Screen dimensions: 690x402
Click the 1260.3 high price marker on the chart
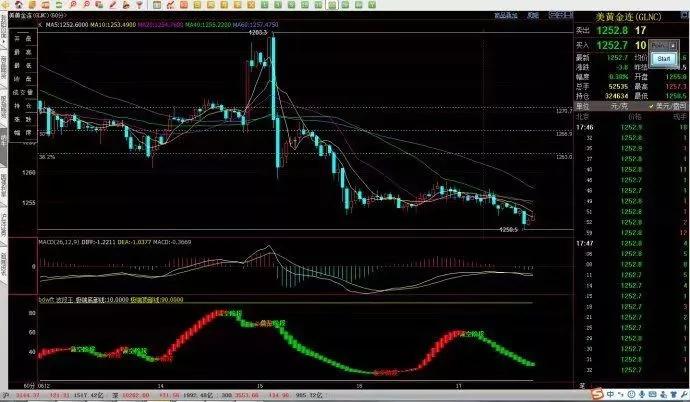pyautogui.click(x=258, y=33)
